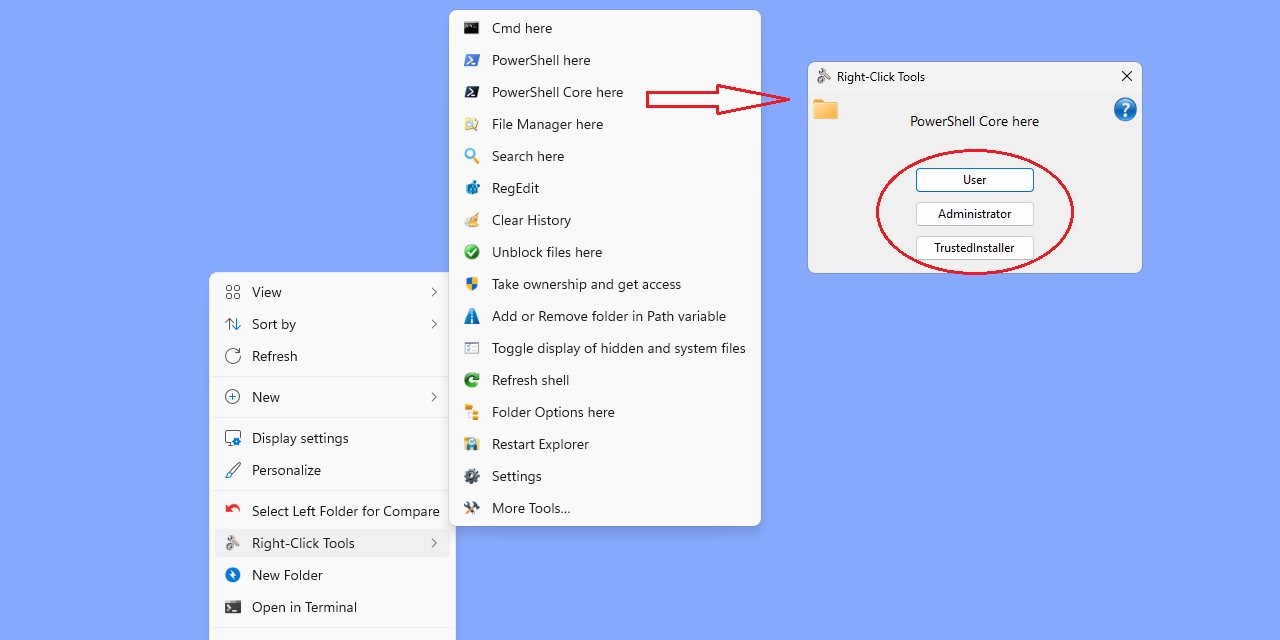
Task: Click the Administrator button
Action: pos(975,214)
